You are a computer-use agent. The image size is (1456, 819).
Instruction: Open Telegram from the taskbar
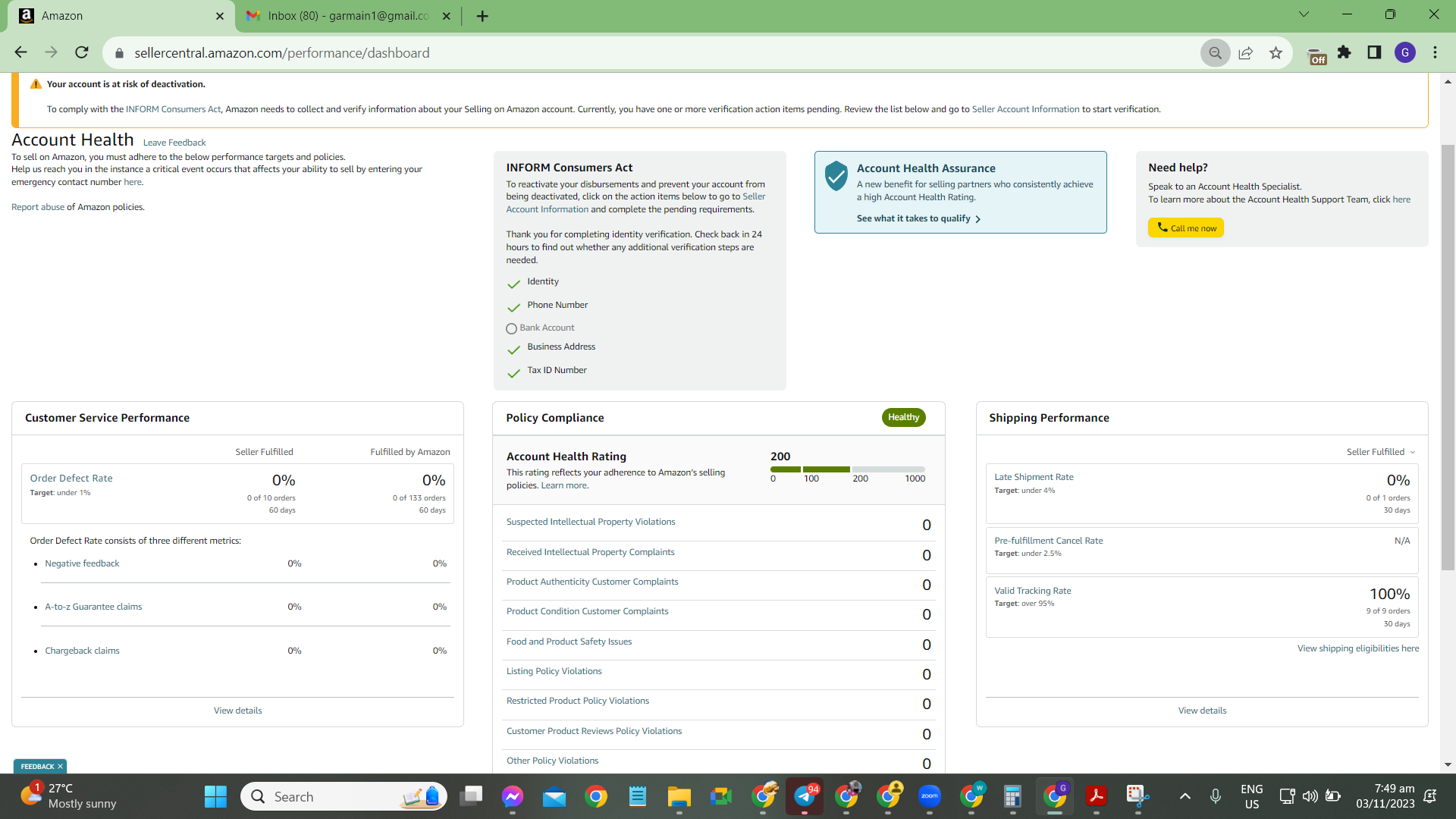805,796
